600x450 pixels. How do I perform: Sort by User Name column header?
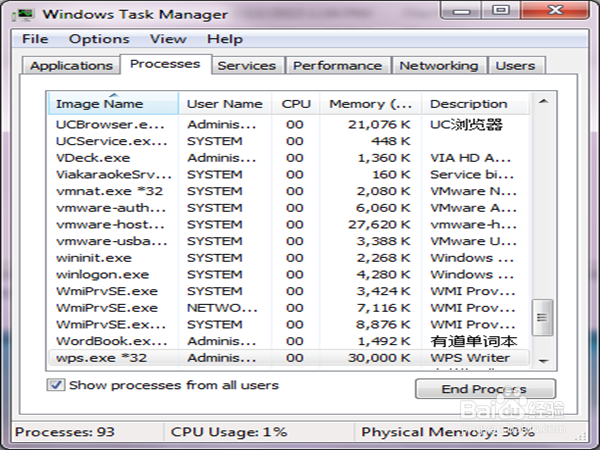pyautogui.click(x=225, y=103)
